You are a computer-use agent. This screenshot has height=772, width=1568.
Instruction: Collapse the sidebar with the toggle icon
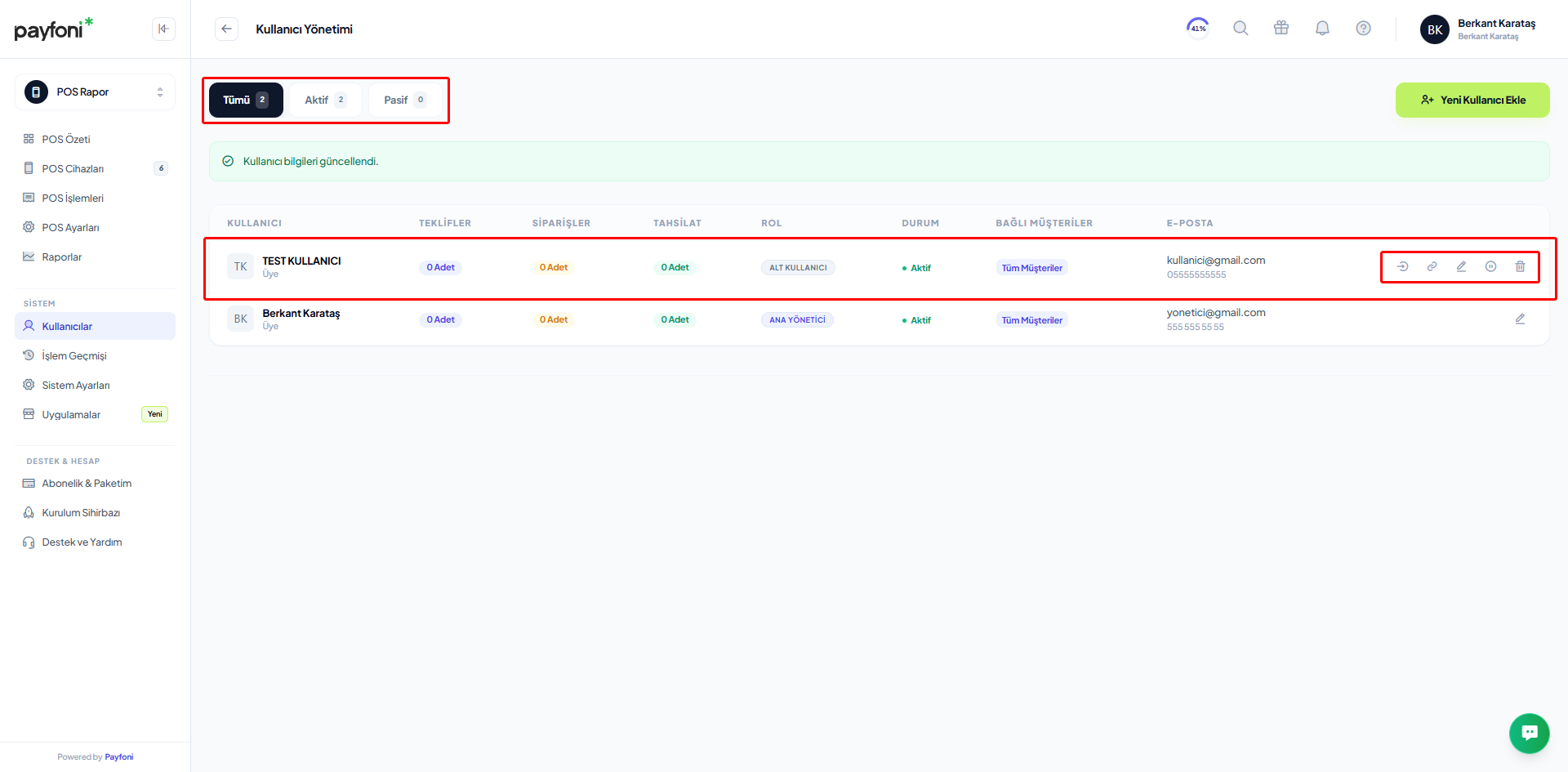pyautogui.click(x=163, y=29)
